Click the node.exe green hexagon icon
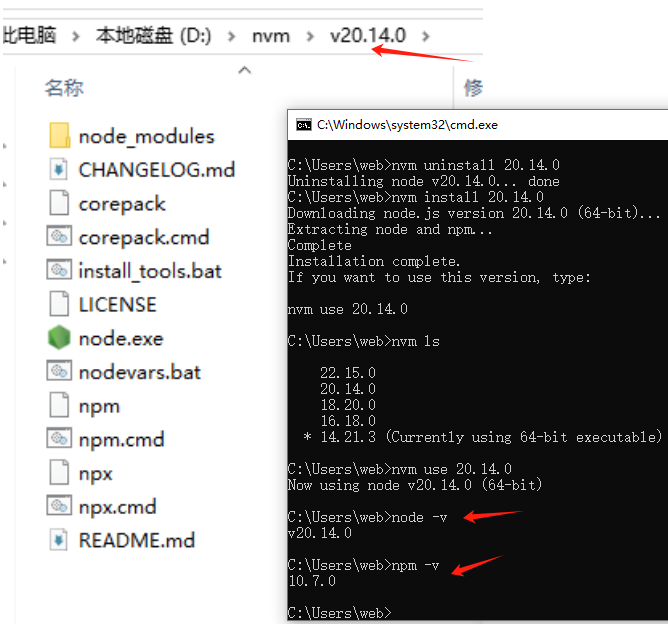668x624 pixels. tap(59, 338)
